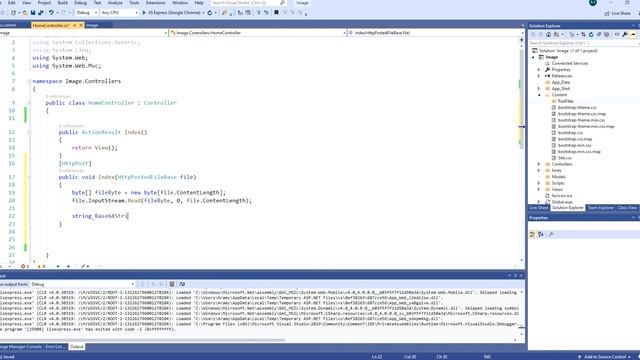
Task: Click the errors count icon below editor
Action: (x=24, y=266)
